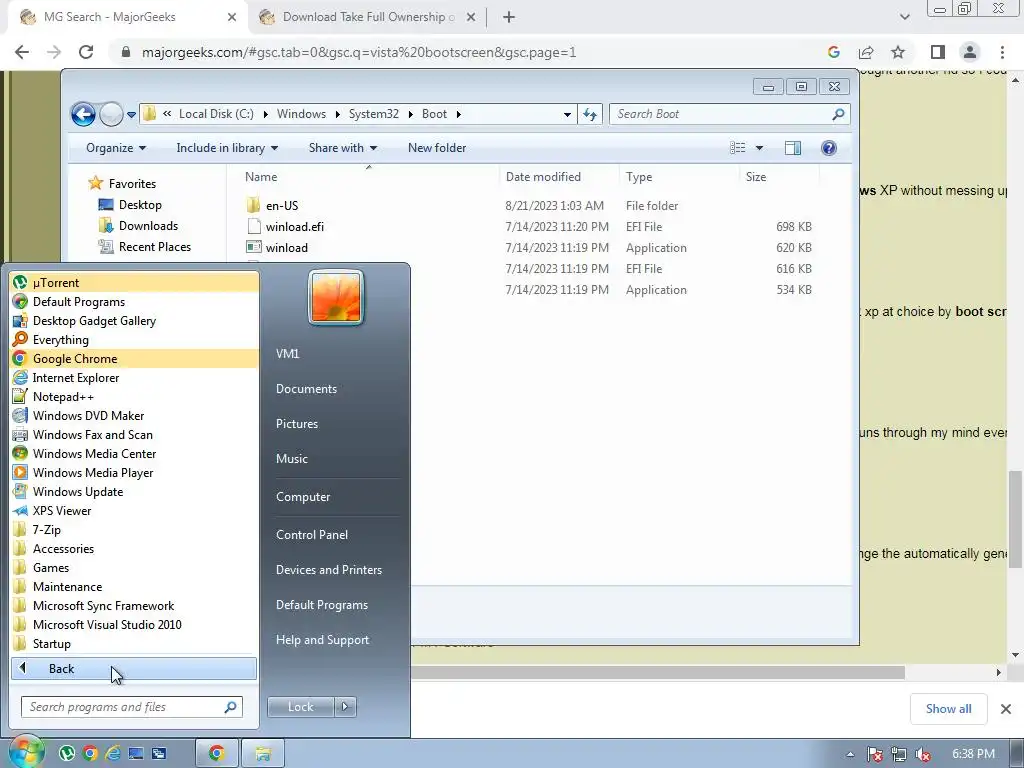This screenshot has height=768, width=1024.
Task: Launch Internet Explorer from the programs list
Action: point(135,377)
